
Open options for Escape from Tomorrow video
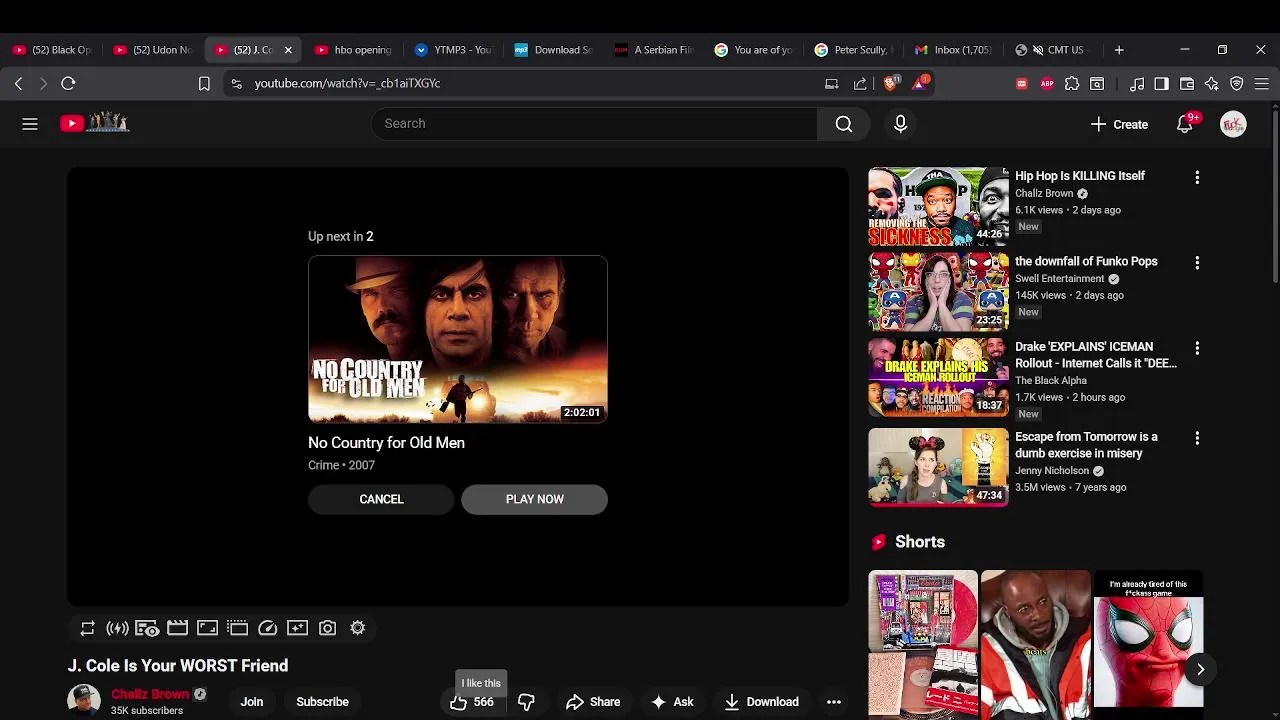(x=1197, y=438)
